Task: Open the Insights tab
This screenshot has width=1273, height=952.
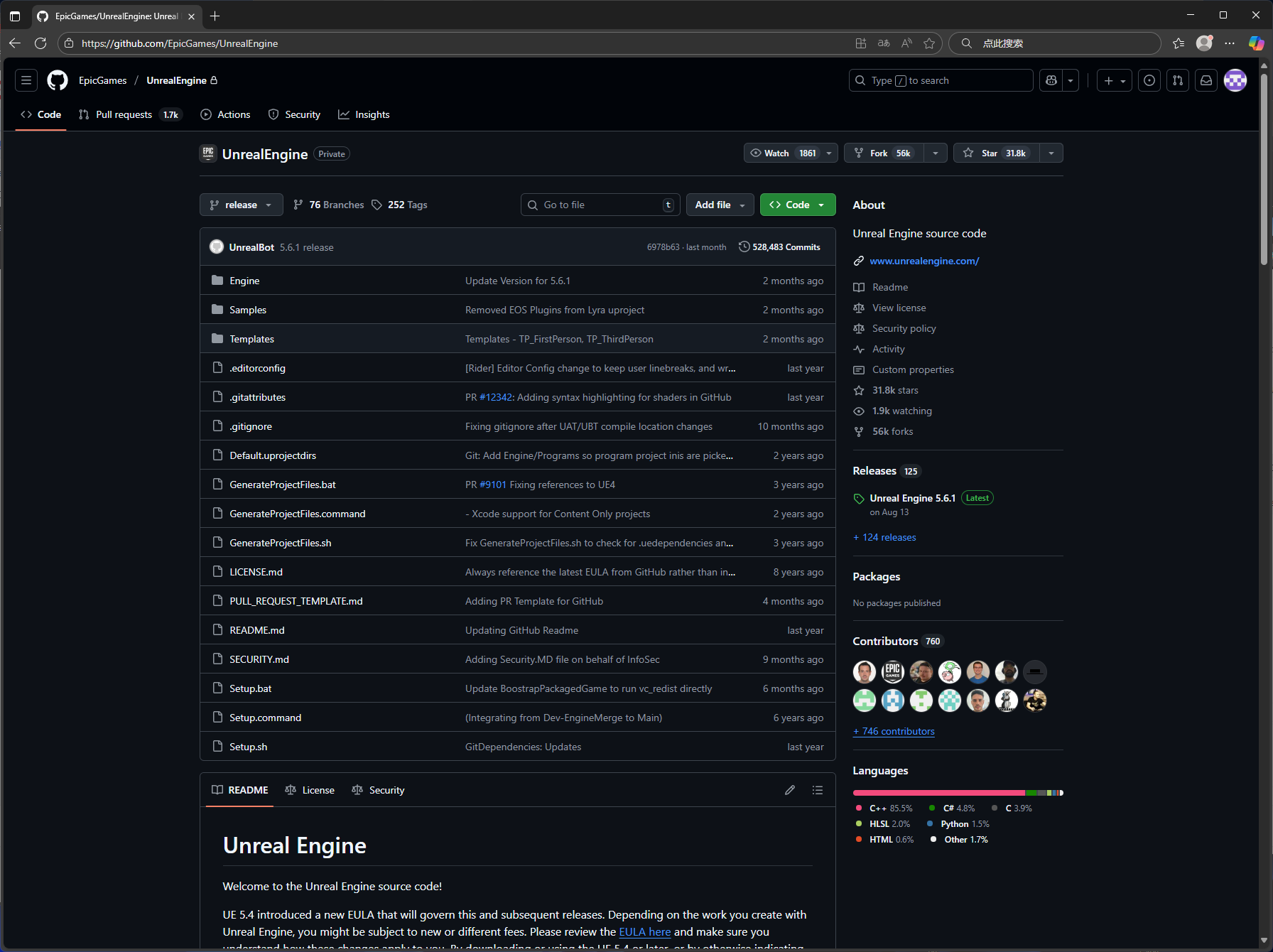Action: pyautogui.click(x=364, y=114)
